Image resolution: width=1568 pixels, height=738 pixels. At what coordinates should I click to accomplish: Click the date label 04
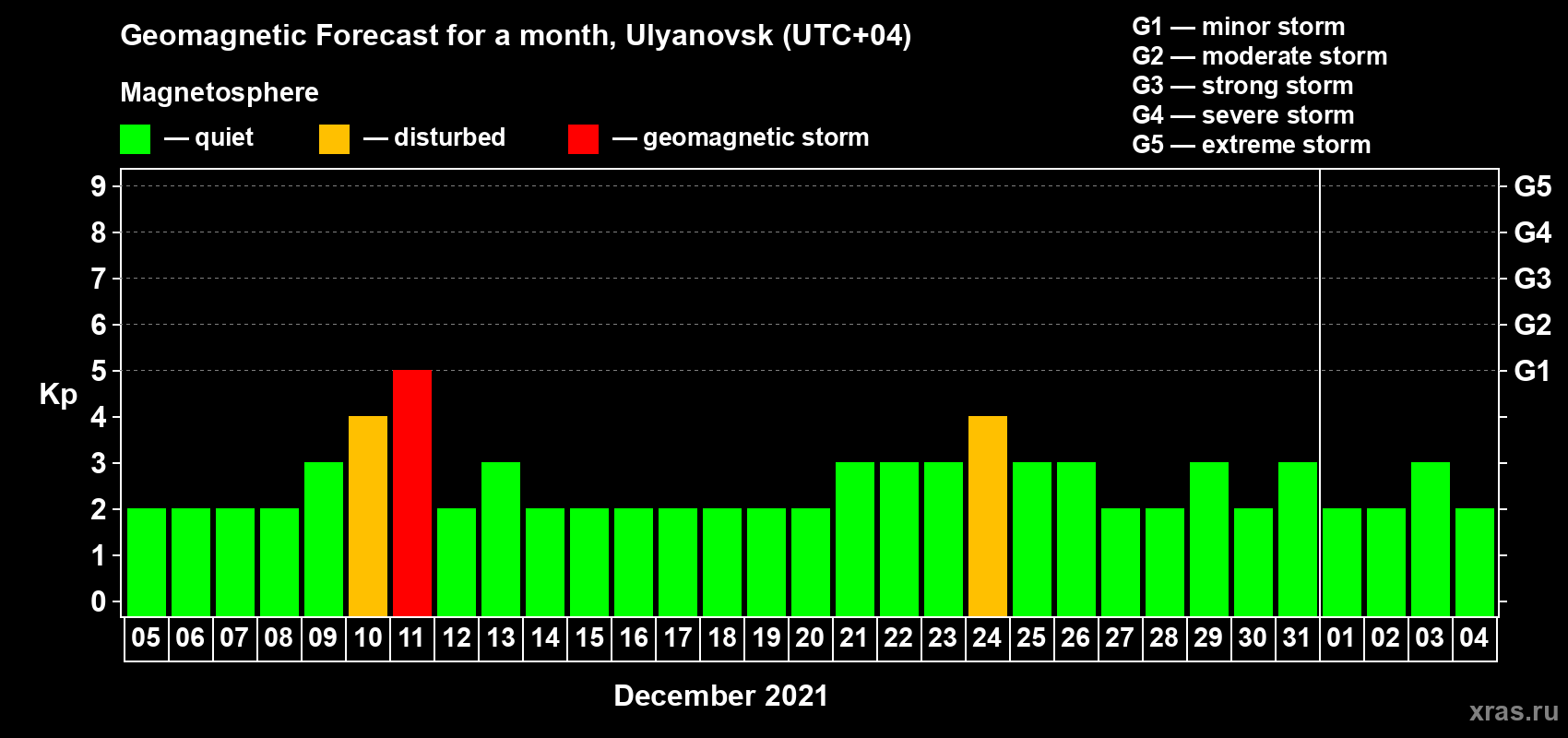pyautogui.click(x=1474, y=638)
